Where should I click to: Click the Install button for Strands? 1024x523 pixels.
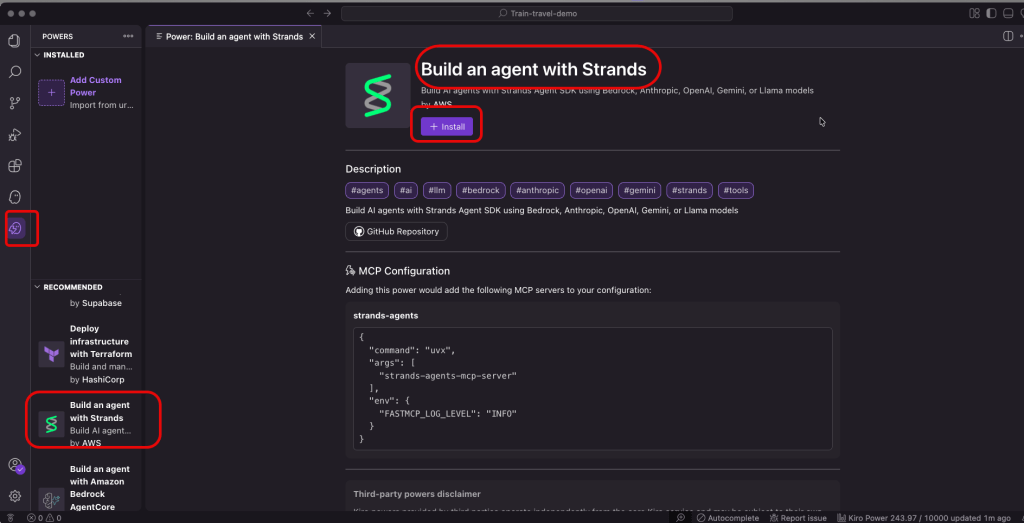click(447, 127)
